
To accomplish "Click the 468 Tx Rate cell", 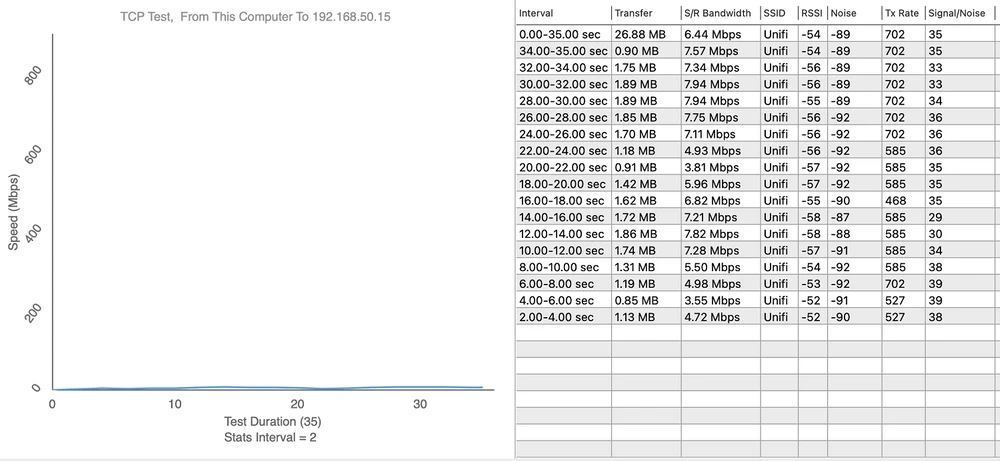I will pyautogui.click(x=893, y=200).
